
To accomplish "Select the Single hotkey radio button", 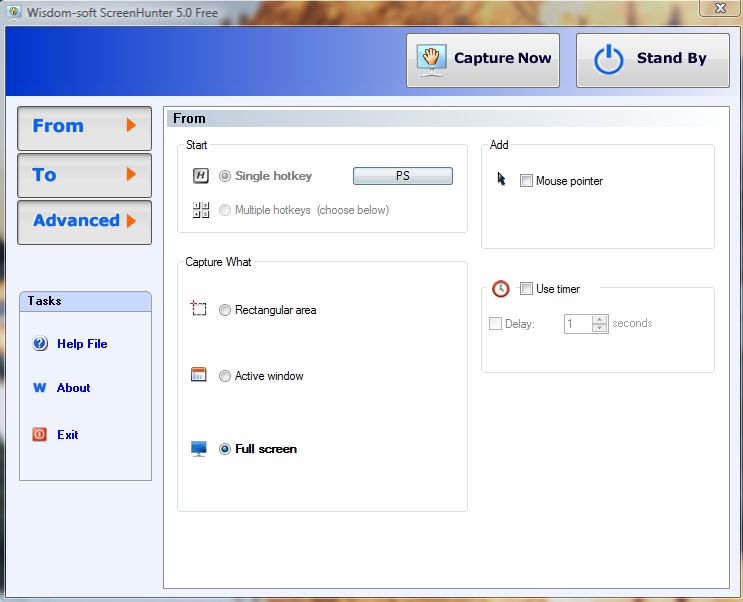I will [x=225, y=176].
